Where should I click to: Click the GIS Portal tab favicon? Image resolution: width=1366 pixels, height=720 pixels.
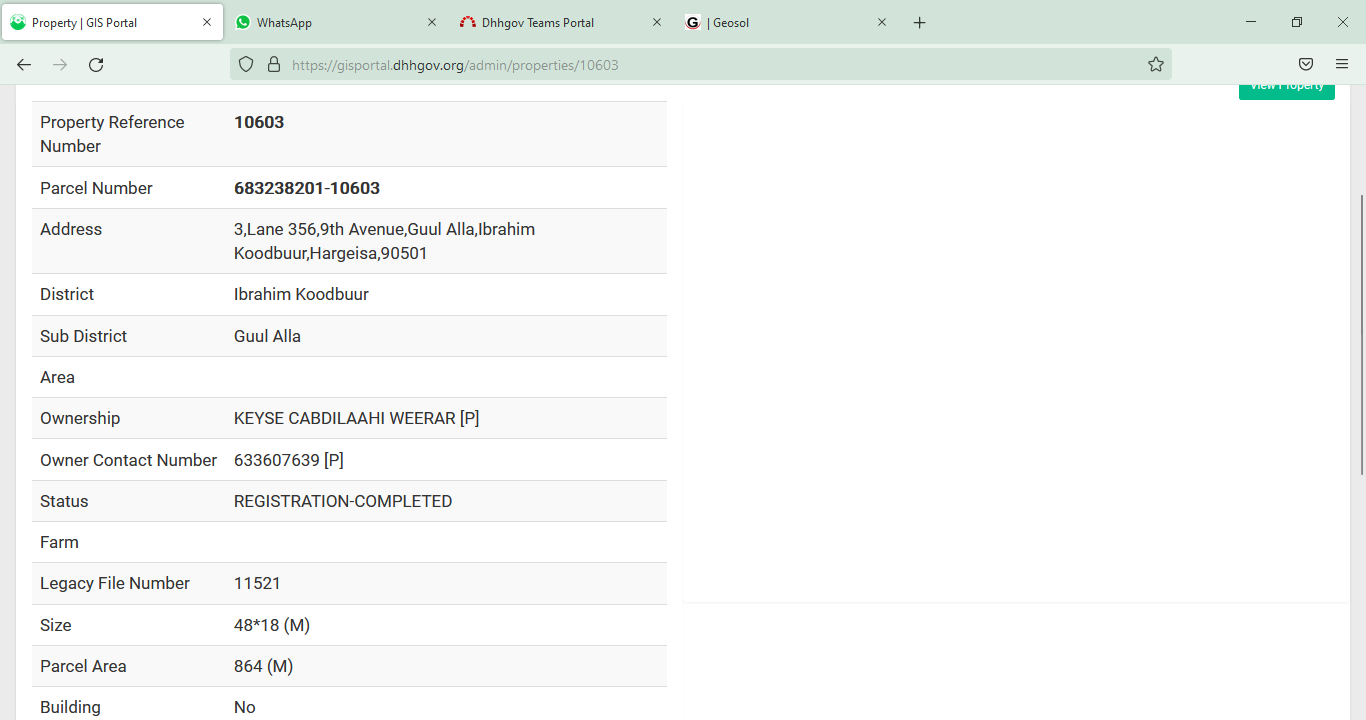[18, 22]
